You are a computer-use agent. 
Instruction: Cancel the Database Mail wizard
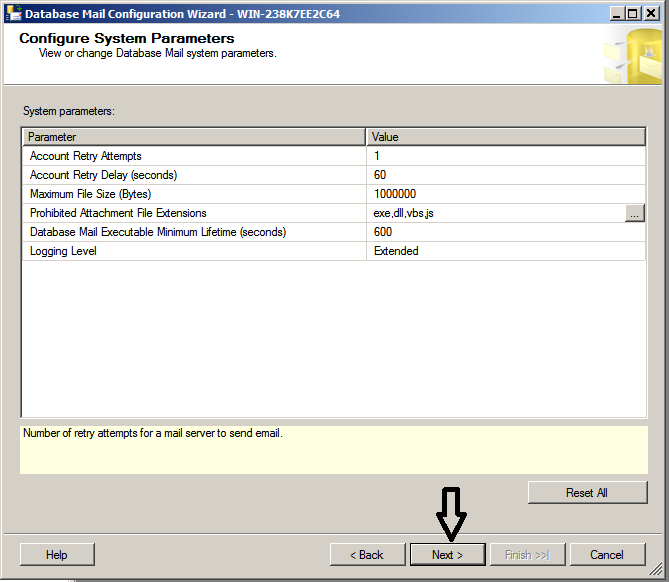pyautogui.click(x=608, y=554)
